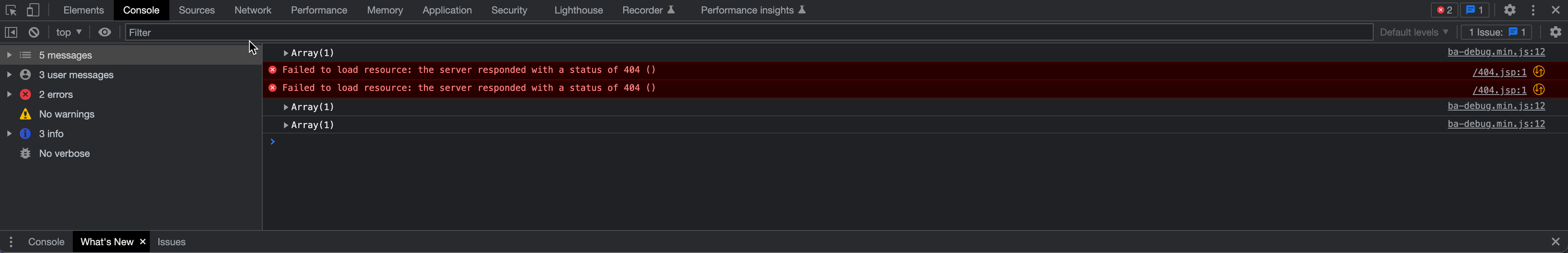This screenshot has height=253, width=1568.
Task: Open the DevTools three-dot customize menu
Action: point(1533,10)
